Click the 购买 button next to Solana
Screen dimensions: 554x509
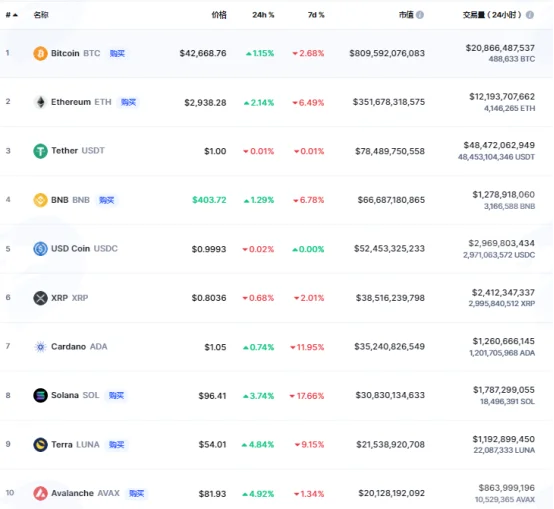tap(116, 395)
